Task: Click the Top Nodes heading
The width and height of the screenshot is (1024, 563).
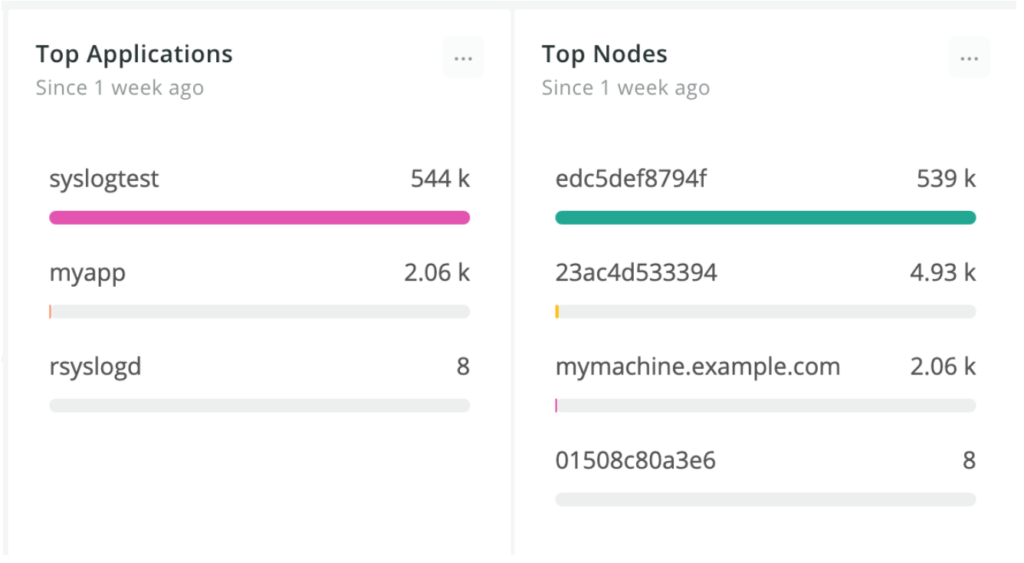Action: coord(605,54)
